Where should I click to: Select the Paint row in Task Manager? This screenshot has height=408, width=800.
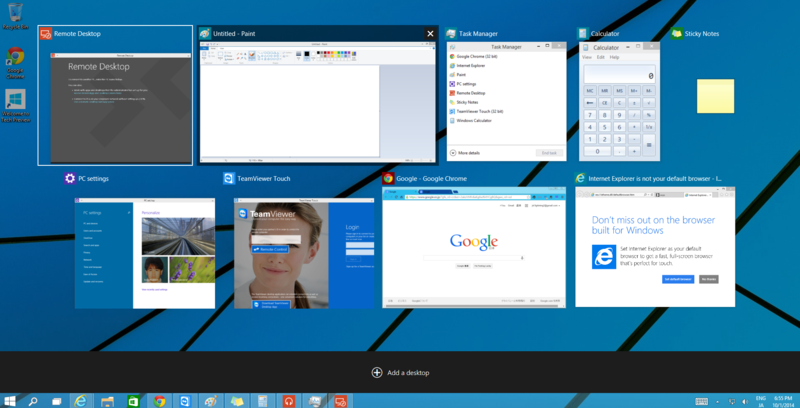click(x=506, y=74)
